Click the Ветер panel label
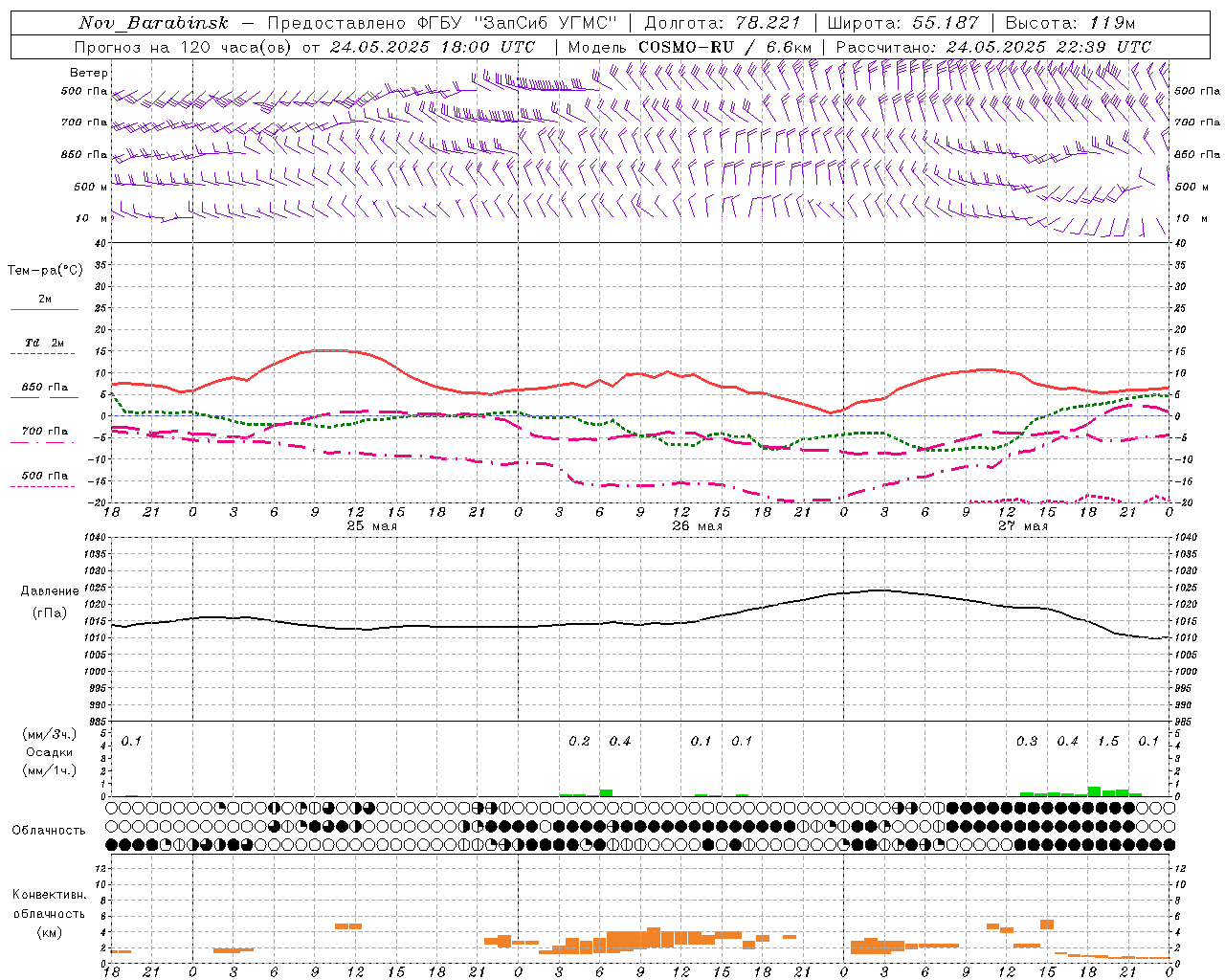The image size is (1225, 980). [x=88, y=73]
